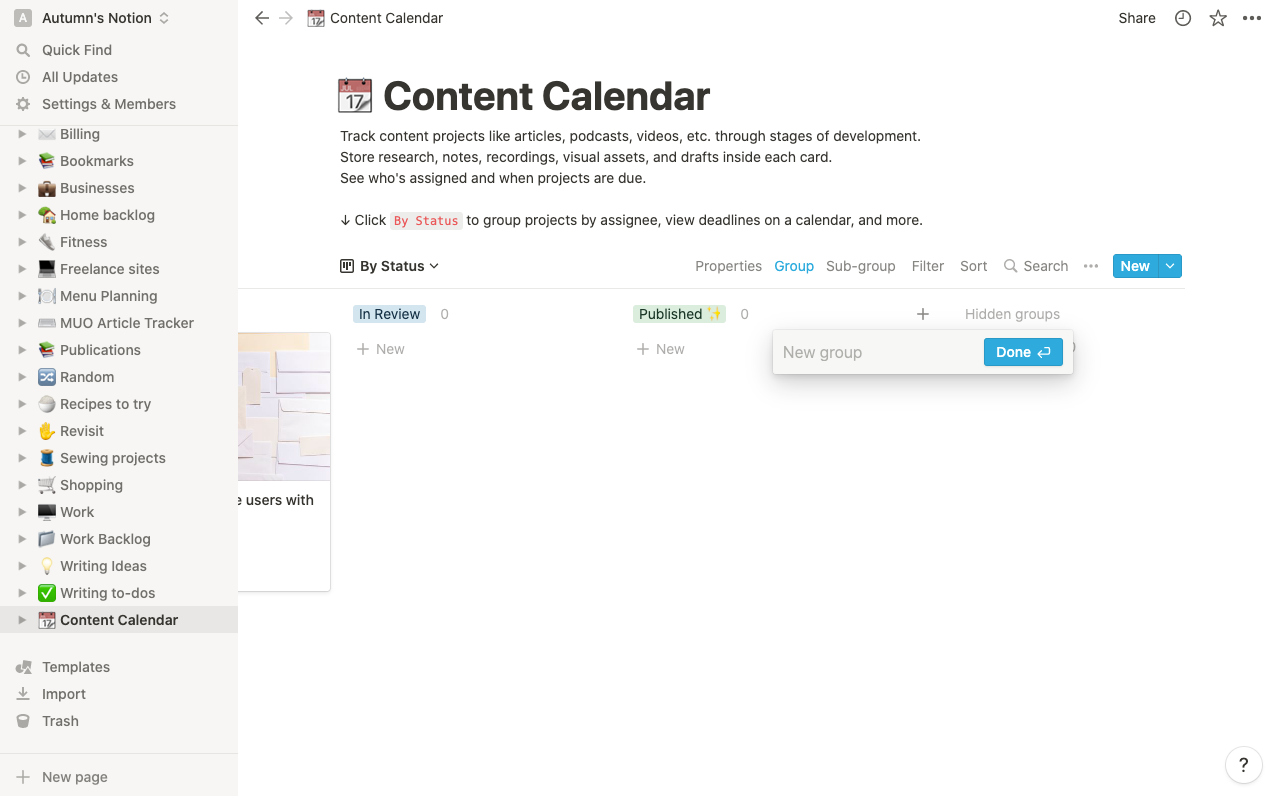Open the database view options ellipsis
1275x796 pixels.
tap(1091, 266)
